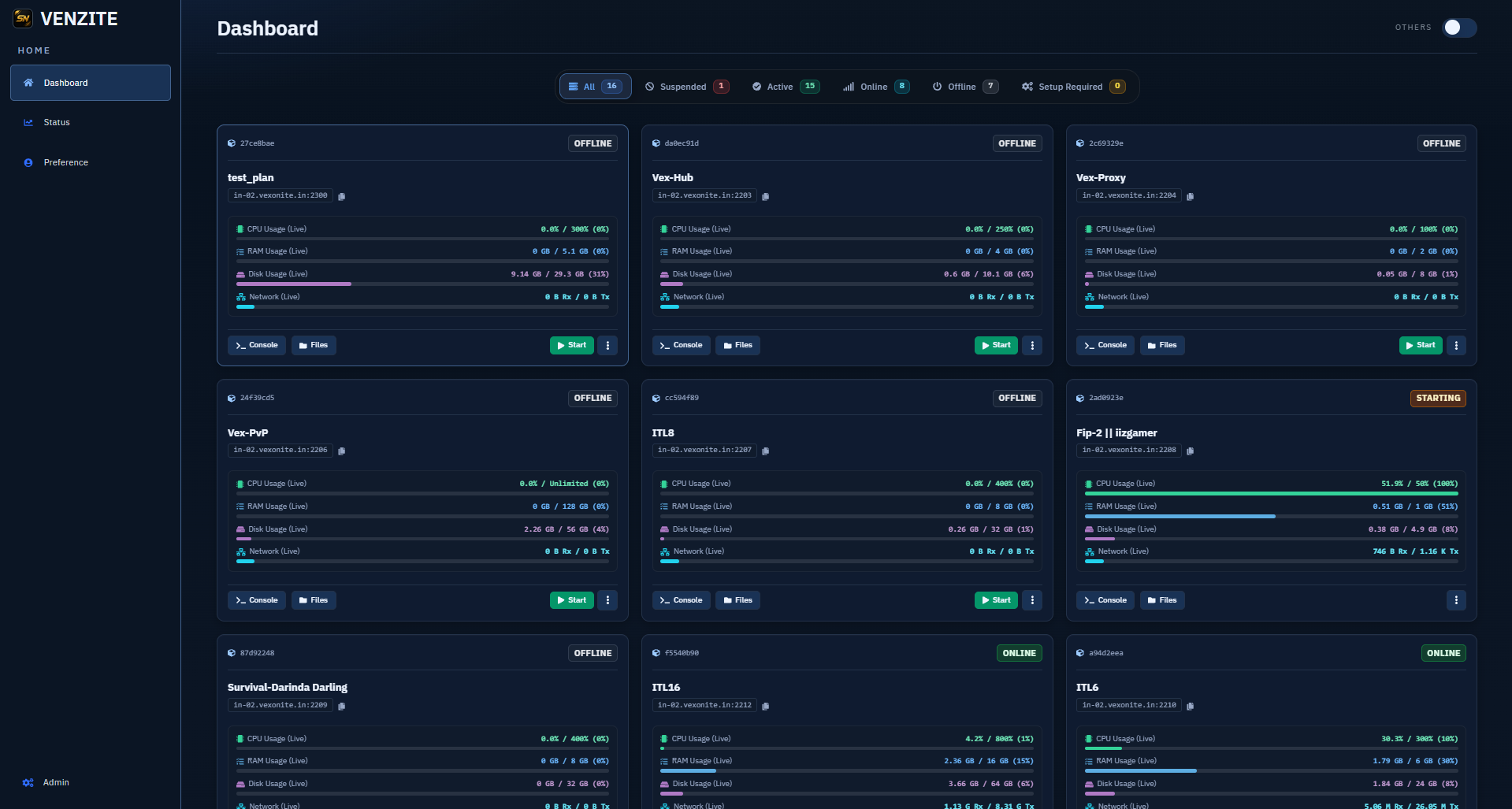Open Console for Vex-Hub
1512x809 pixels.
(x=682, y=345)
